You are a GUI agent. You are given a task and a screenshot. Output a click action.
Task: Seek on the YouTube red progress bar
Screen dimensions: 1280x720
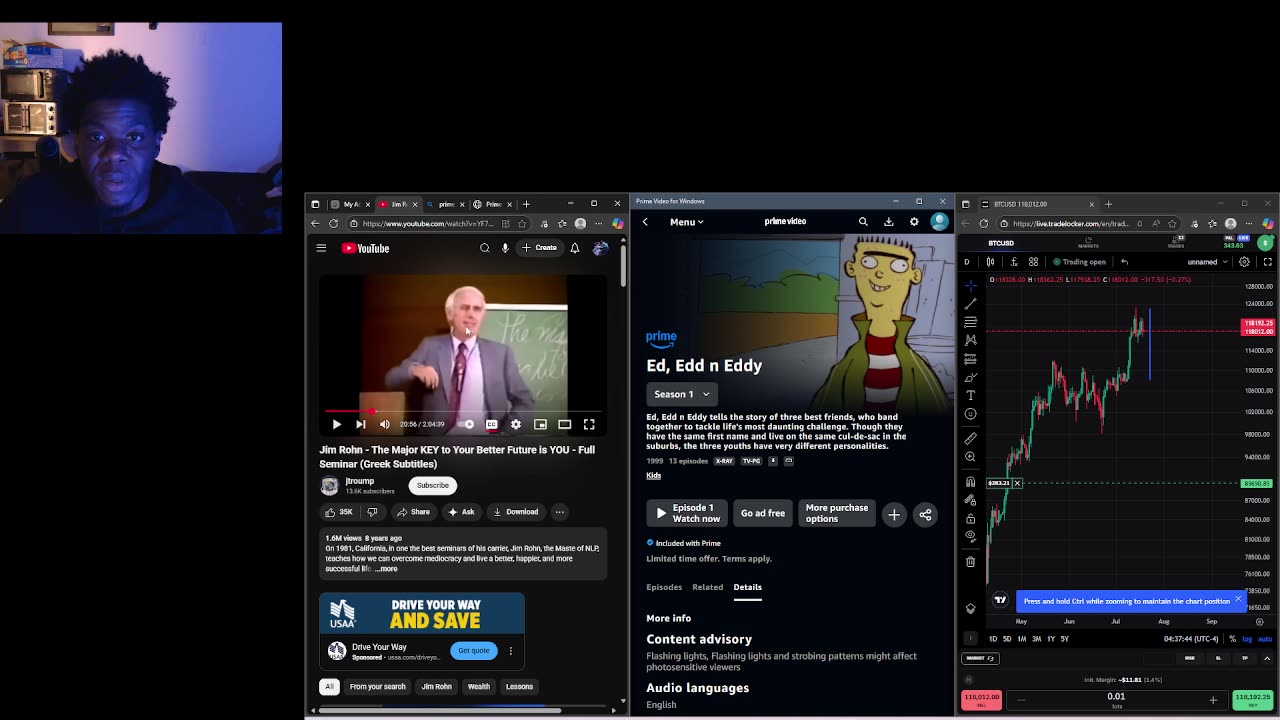click(463, 410)
